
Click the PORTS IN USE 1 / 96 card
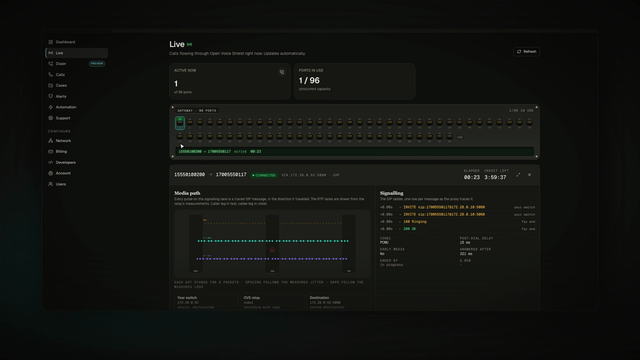click(354, 81)
